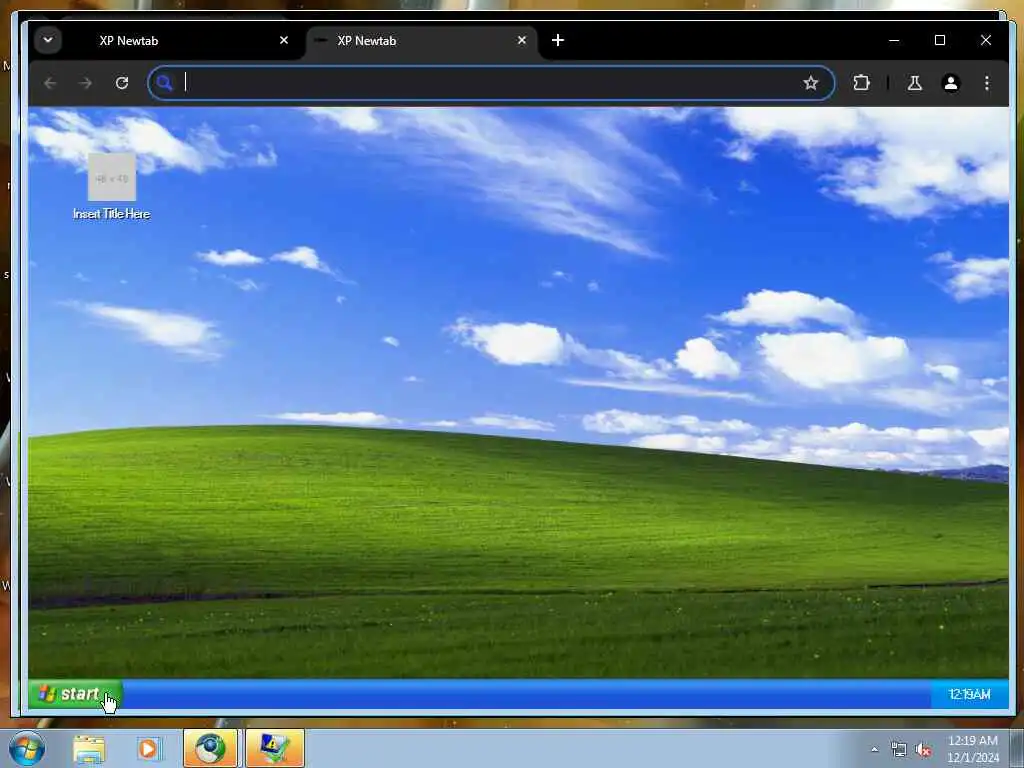The image size is (1024, 768).
Task: Show hidden system tray icons
Action: click(874, 750)
